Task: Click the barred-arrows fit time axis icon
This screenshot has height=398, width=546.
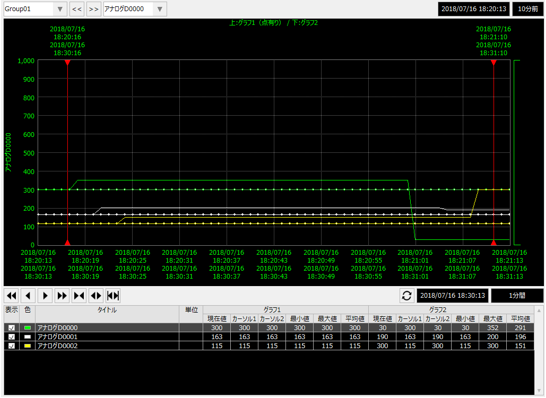Action: click(113, 296)
